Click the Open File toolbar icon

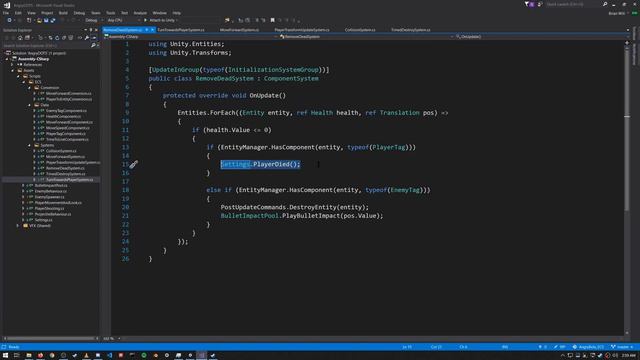pyautogui.click(x=40, y=20)
